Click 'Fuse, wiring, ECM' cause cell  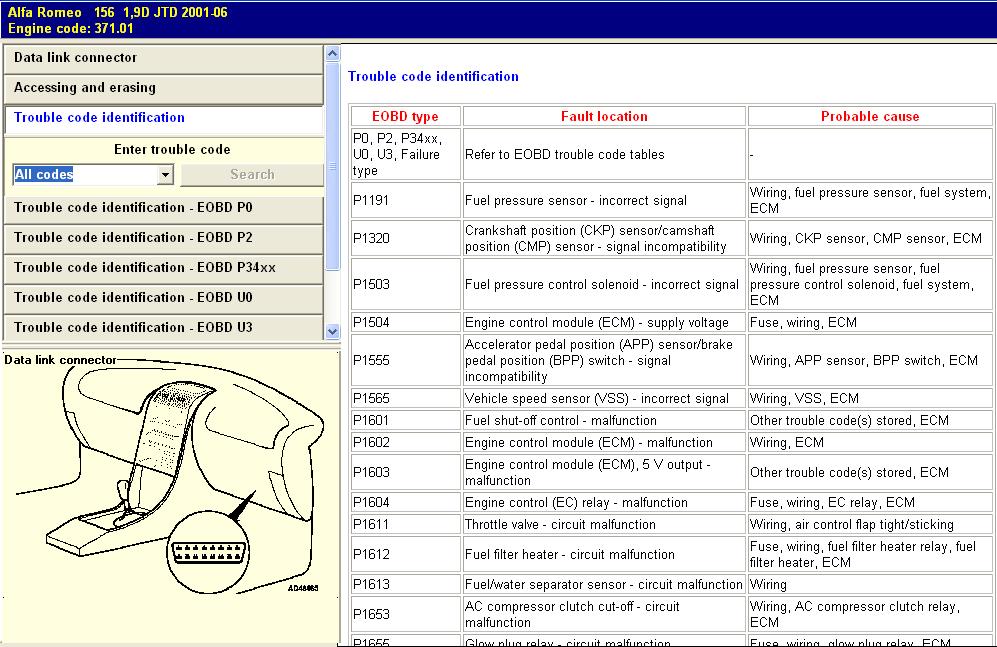870,322
